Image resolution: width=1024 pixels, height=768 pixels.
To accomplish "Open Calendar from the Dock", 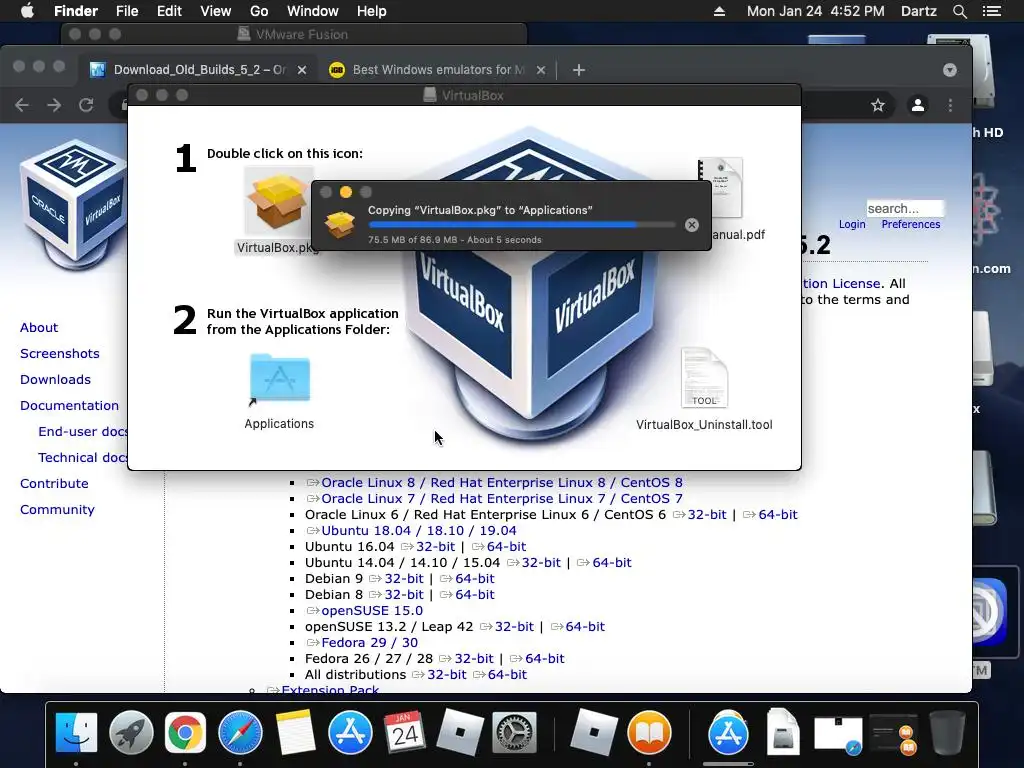I will (404, 732).
